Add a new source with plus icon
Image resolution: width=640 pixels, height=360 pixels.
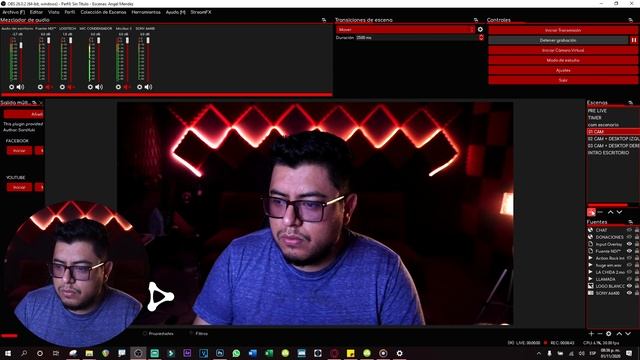coord(591,334)
